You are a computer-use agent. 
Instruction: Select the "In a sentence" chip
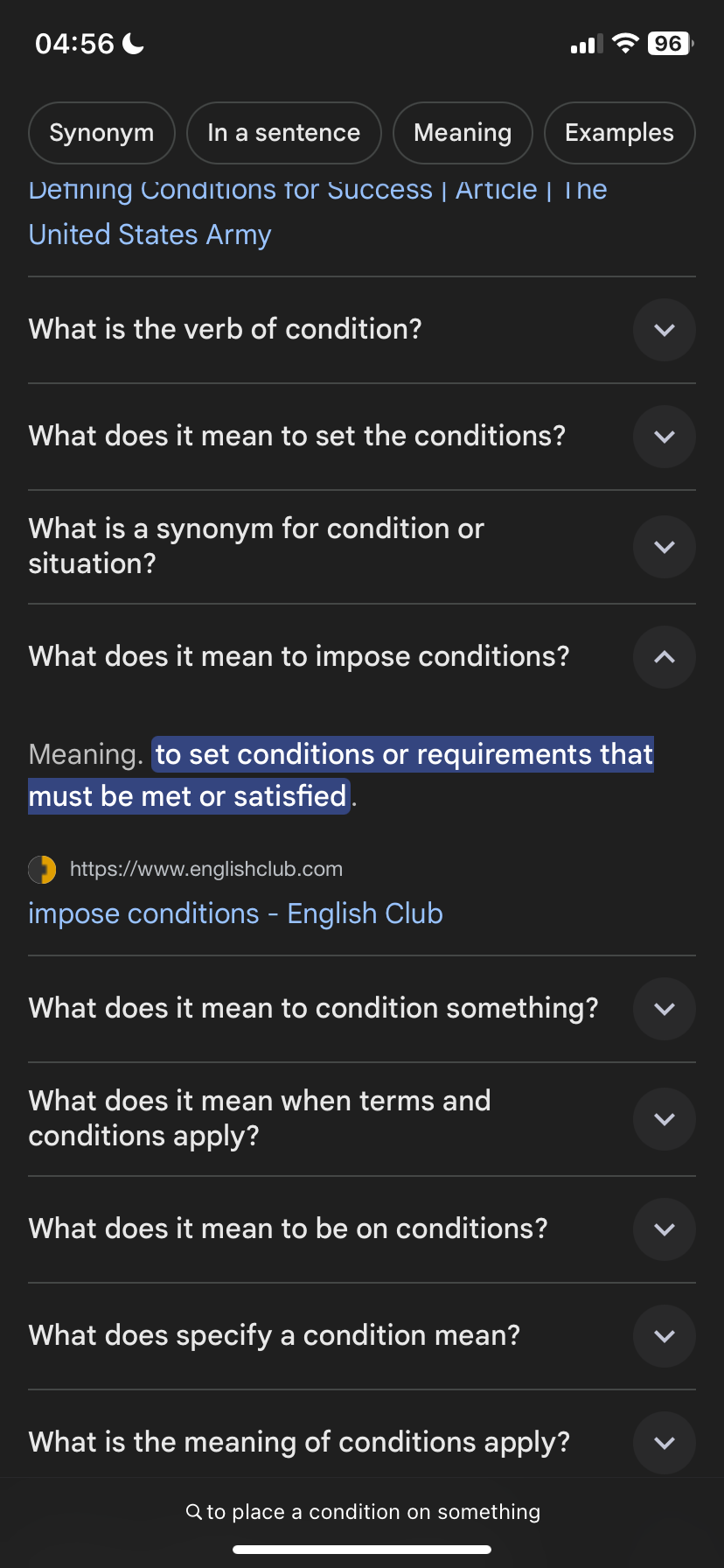284,133
